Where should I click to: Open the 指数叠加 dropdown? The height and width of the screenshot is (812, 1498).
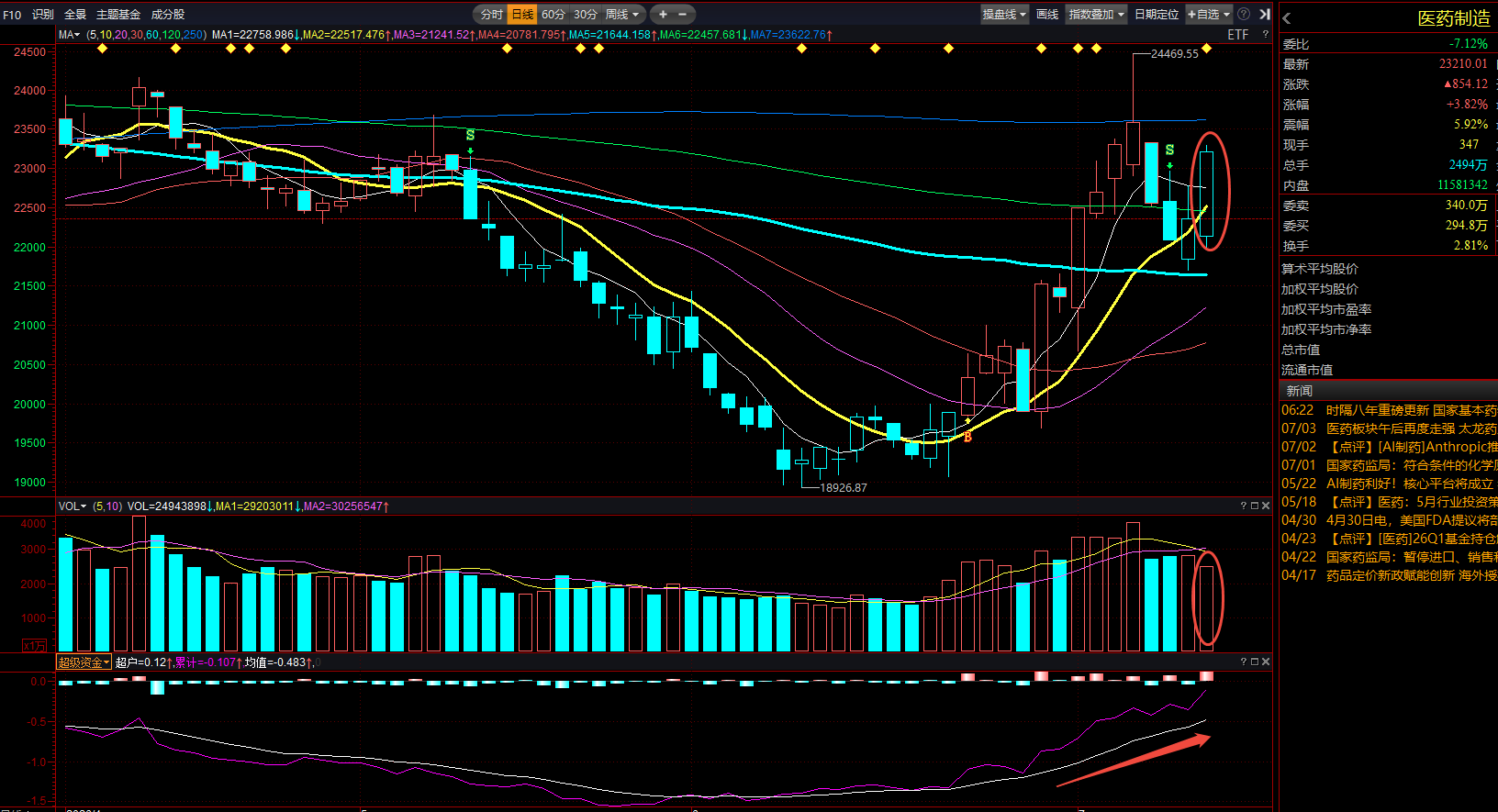click(x=1096, y=14)
